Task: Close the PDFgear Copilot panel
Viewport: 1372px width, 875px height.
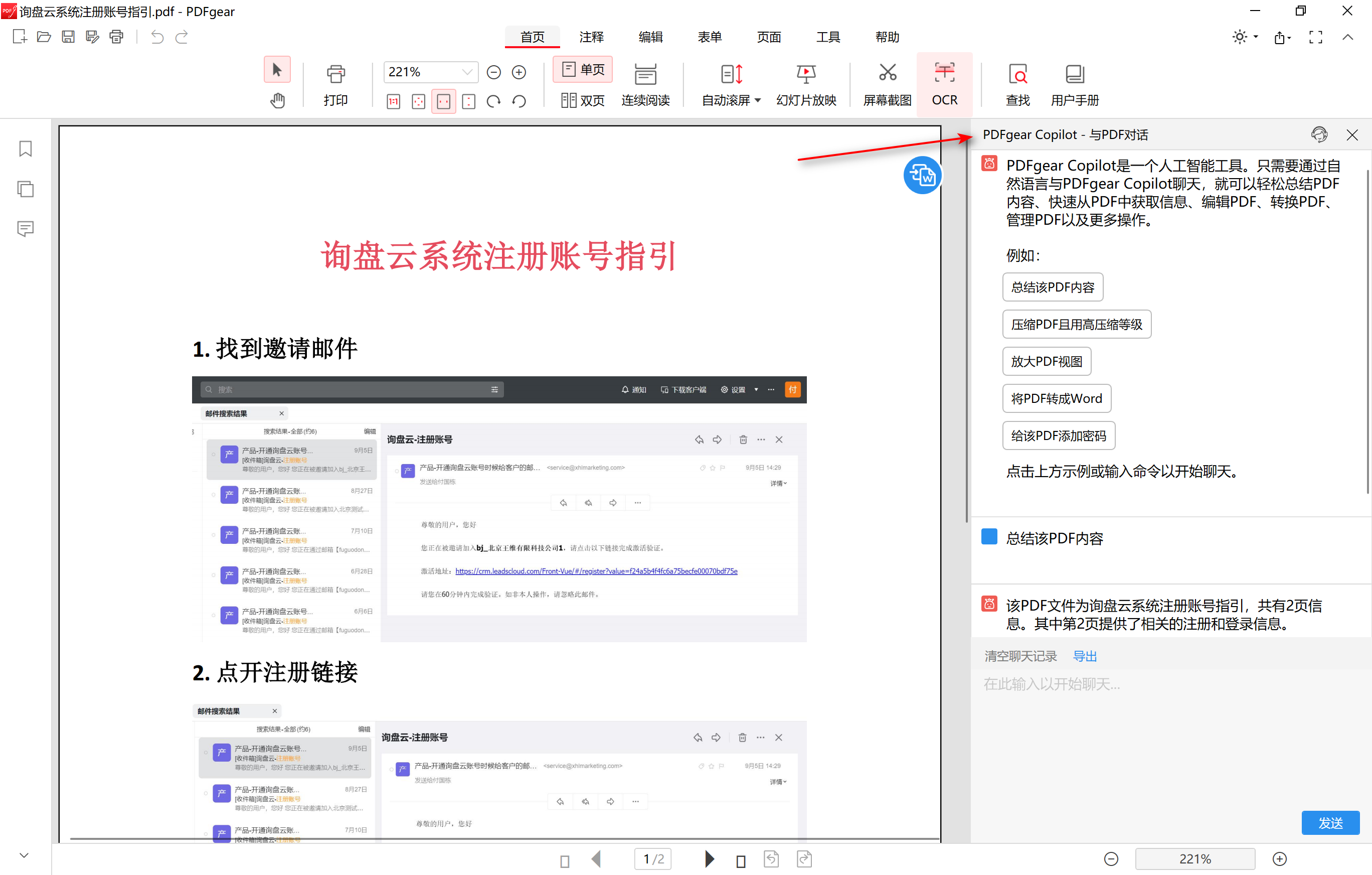Action: (1352, 134)
